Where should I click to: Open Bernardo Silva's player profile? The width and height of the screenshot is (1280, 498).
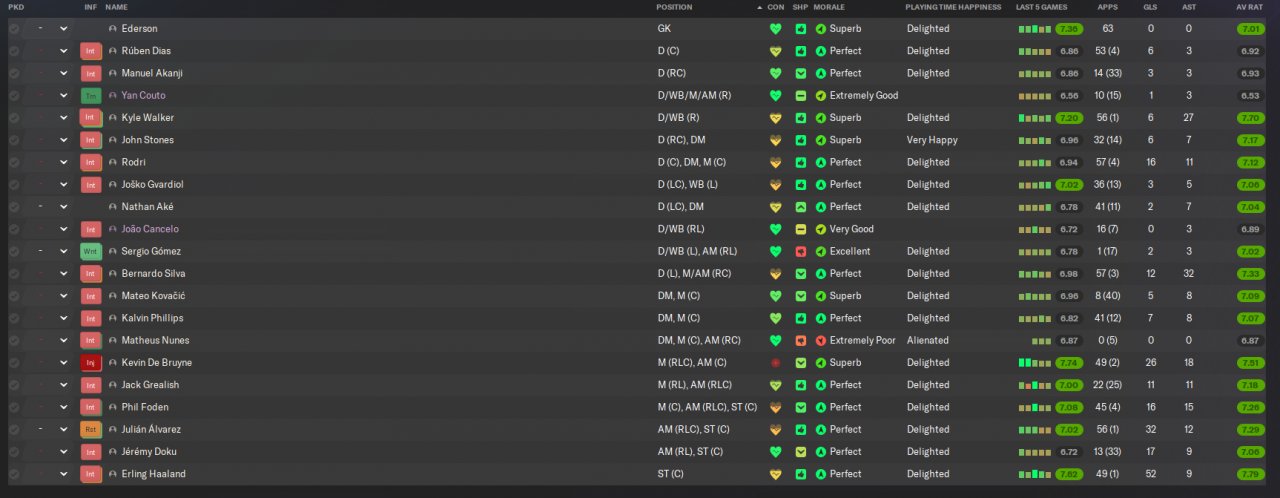point(153,274)
